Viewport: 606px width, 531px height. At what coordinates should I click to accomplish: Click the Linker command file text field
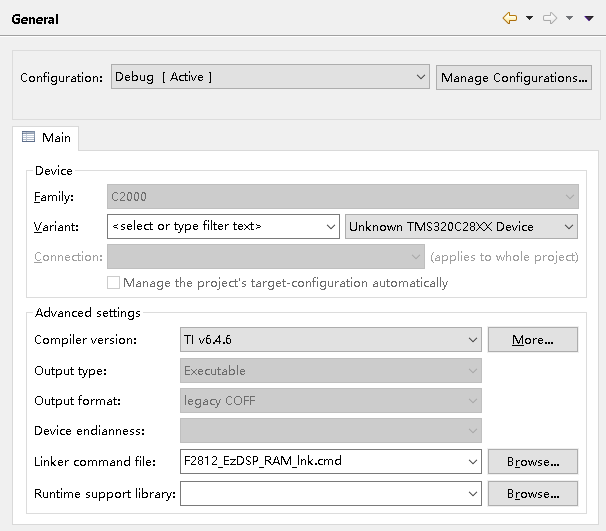[x=320, y=462]
